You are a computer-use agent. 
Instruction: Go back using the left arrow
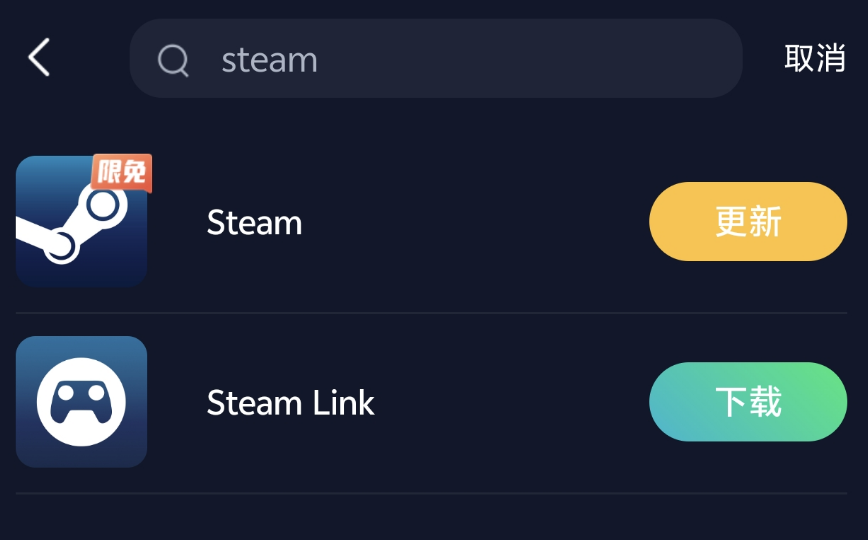coord(39,57)
